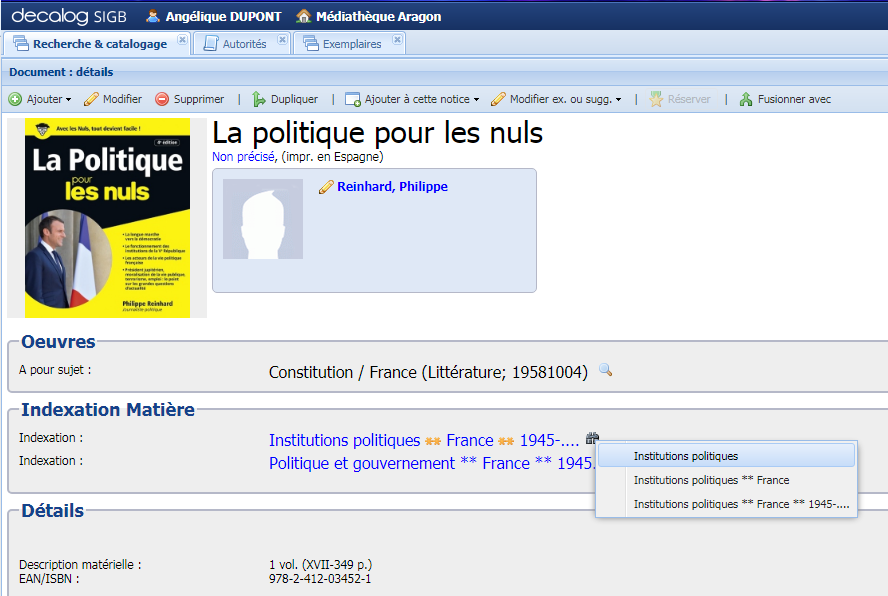Click the Fusionner avec merge icon
The height and width of the screenshot is (596, 888).
click(x=744, y=99)
